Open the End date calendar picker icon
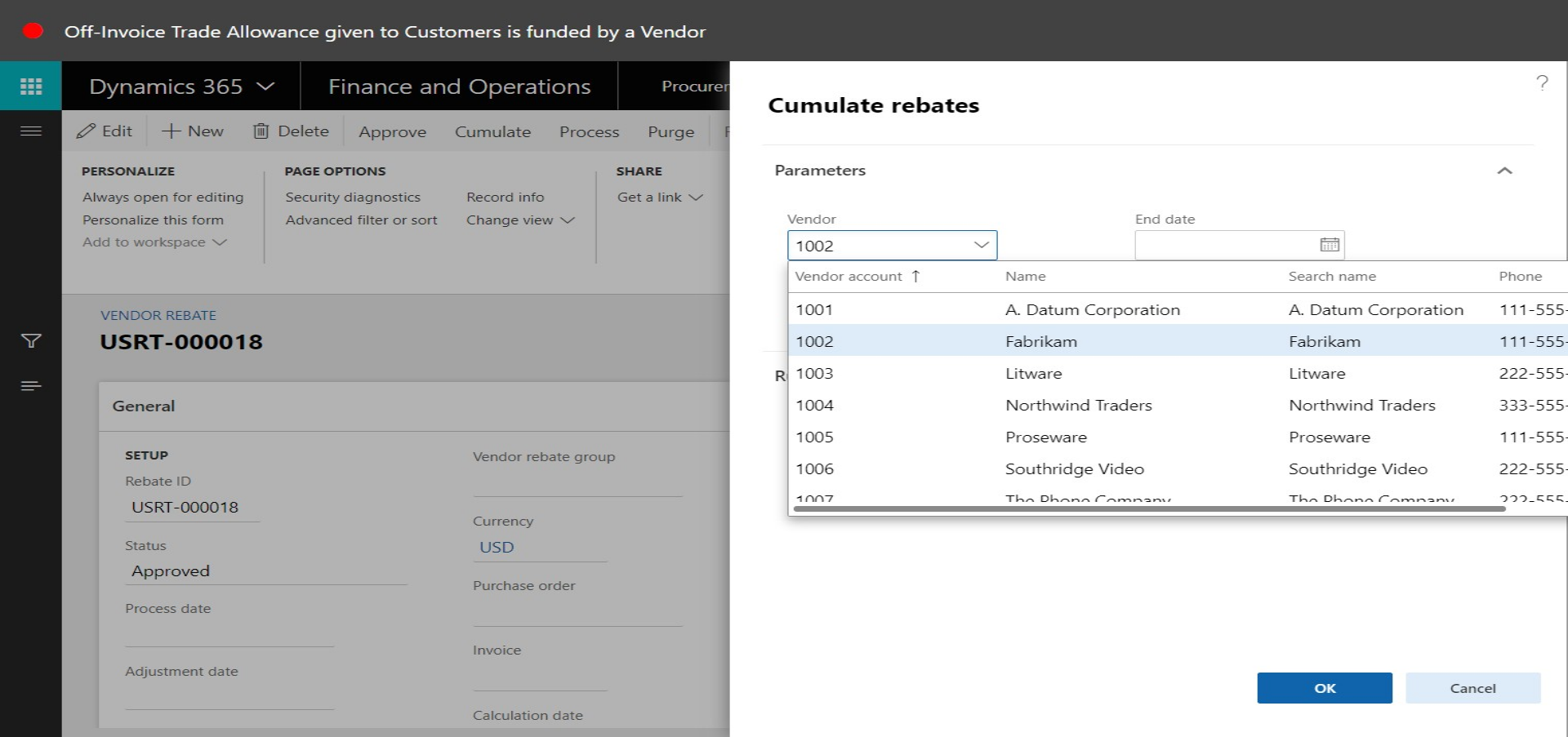 (x=1329, y=245)
